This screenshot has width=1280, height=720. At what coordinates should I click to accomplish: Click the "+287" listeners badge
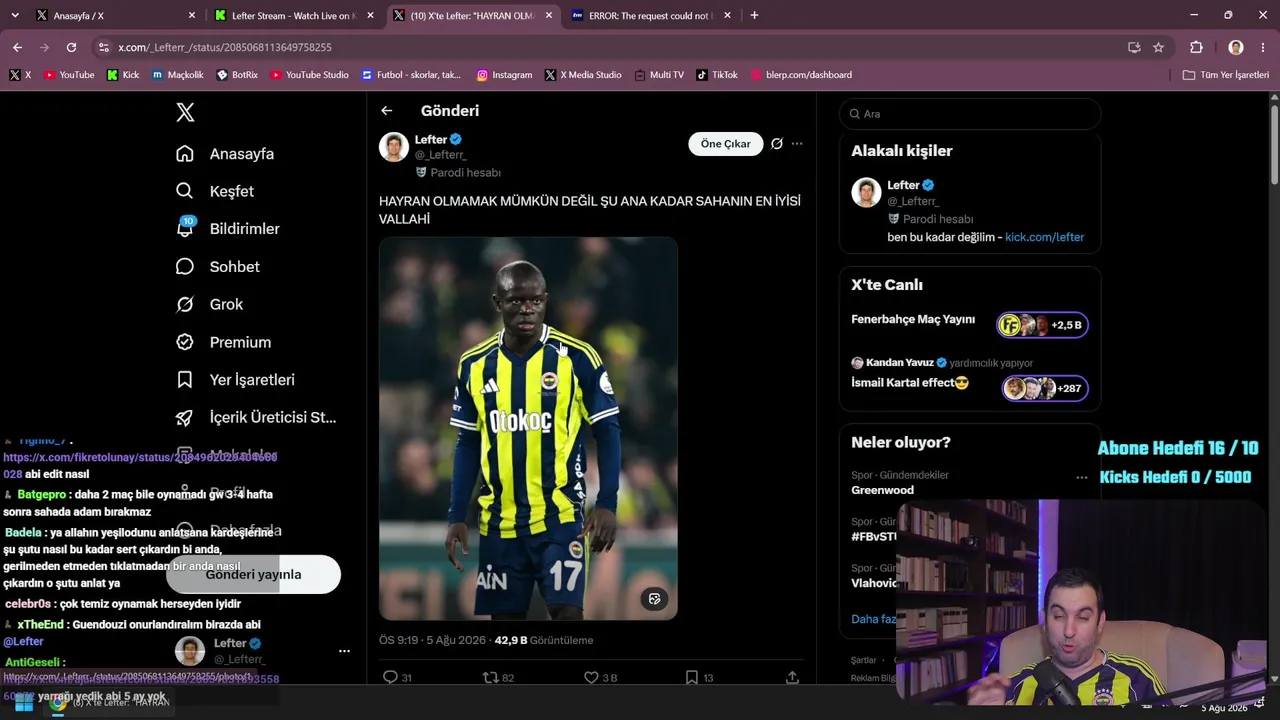click(x=1045, y=388)
